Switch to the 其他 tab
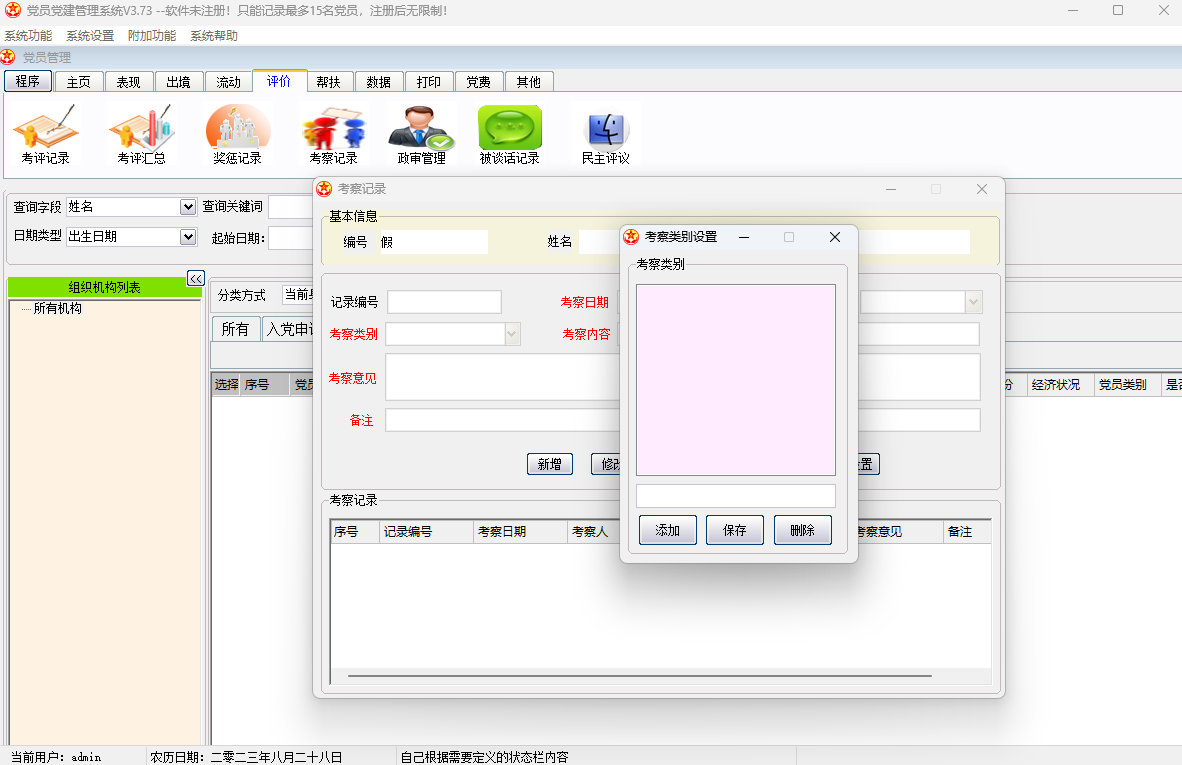 (528, 81)
